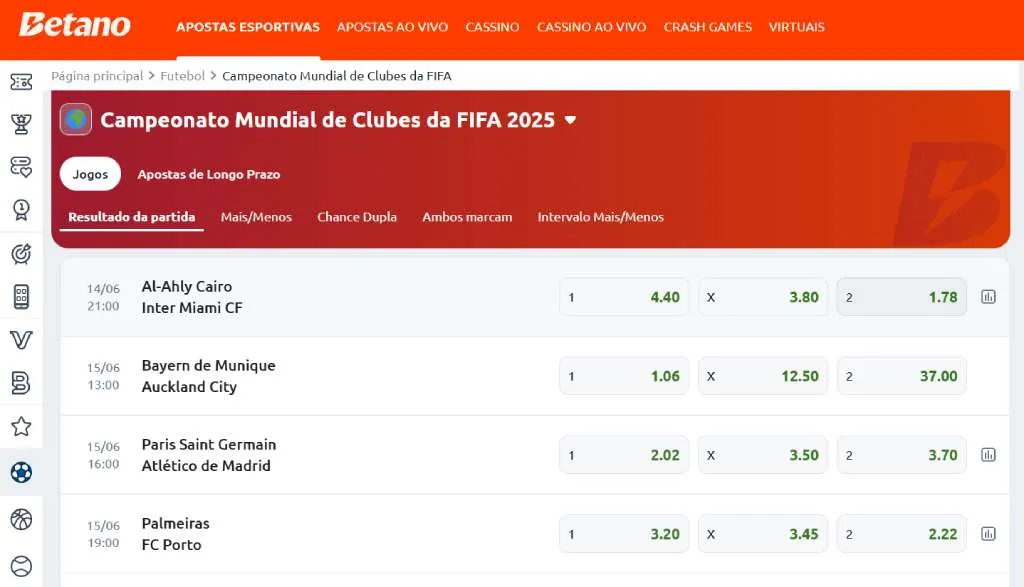The height and width of the screenshot is (587, 1024).
Task: Open the CASSINO AO VIVO menu item
Action: [591, 28]
